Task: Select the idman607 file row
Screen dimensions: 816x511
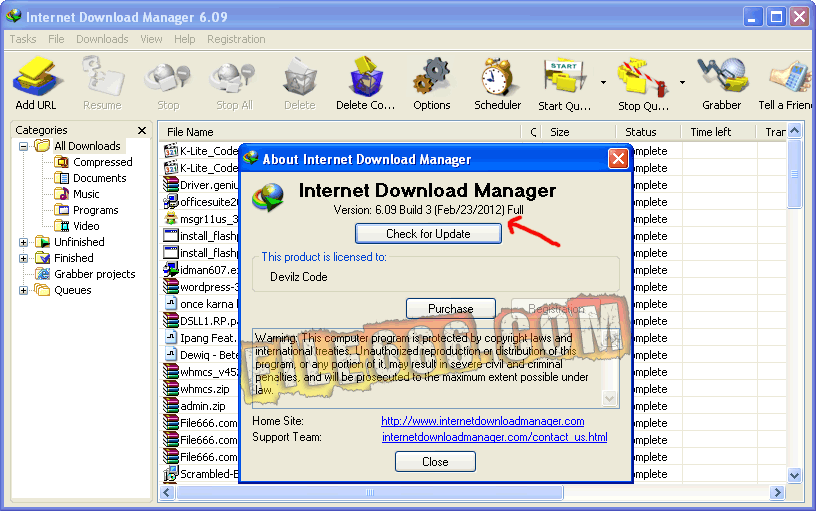Action: [x=201, y=270]
